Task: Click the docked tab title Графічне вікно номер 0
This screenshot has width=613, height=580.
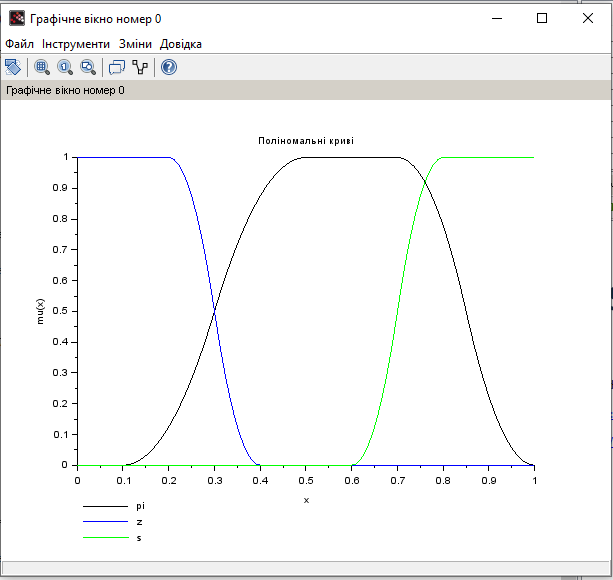Action: [x=65, y=90]
